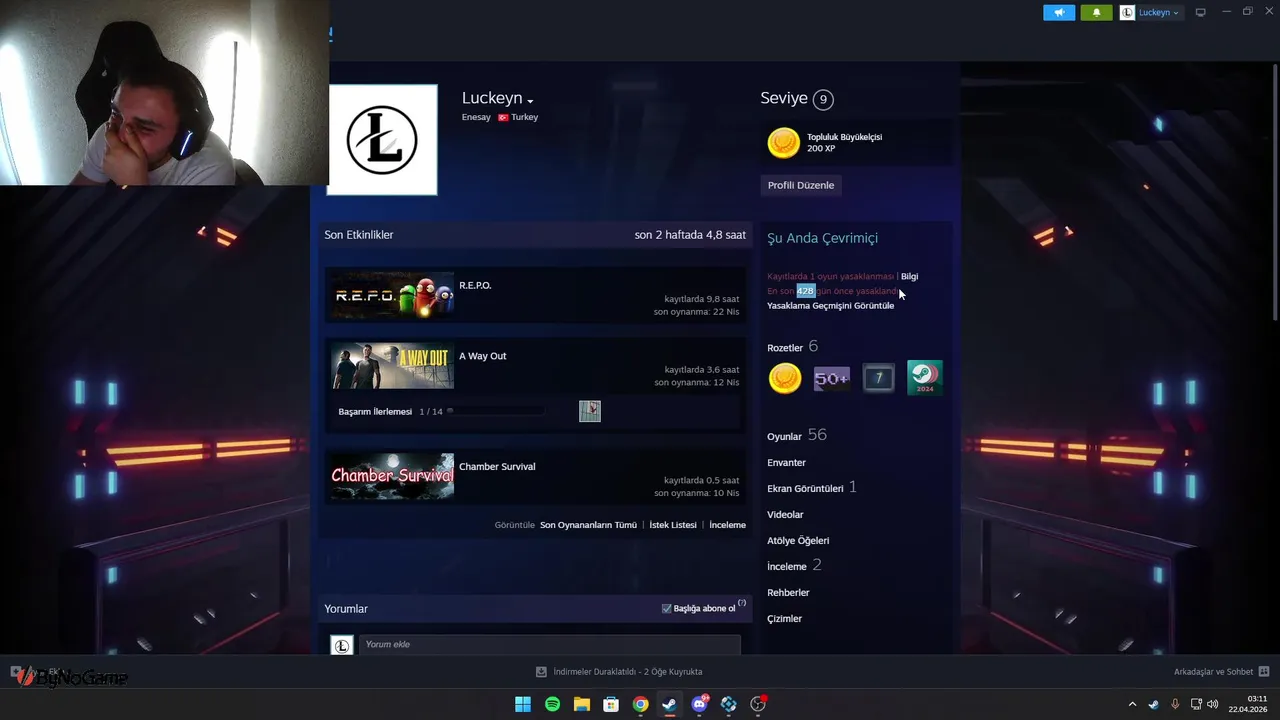Click the 50+ game collector badge
1280x720 pixels.
[831, 378]
